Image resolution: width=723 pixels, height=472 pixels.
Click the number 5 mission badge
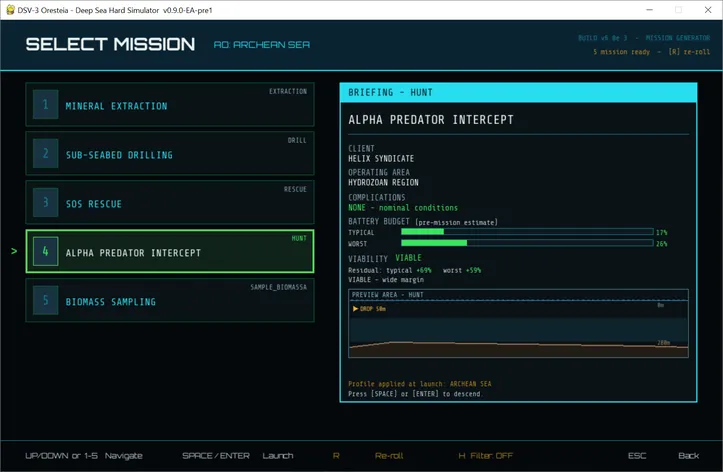pos(46,300)
